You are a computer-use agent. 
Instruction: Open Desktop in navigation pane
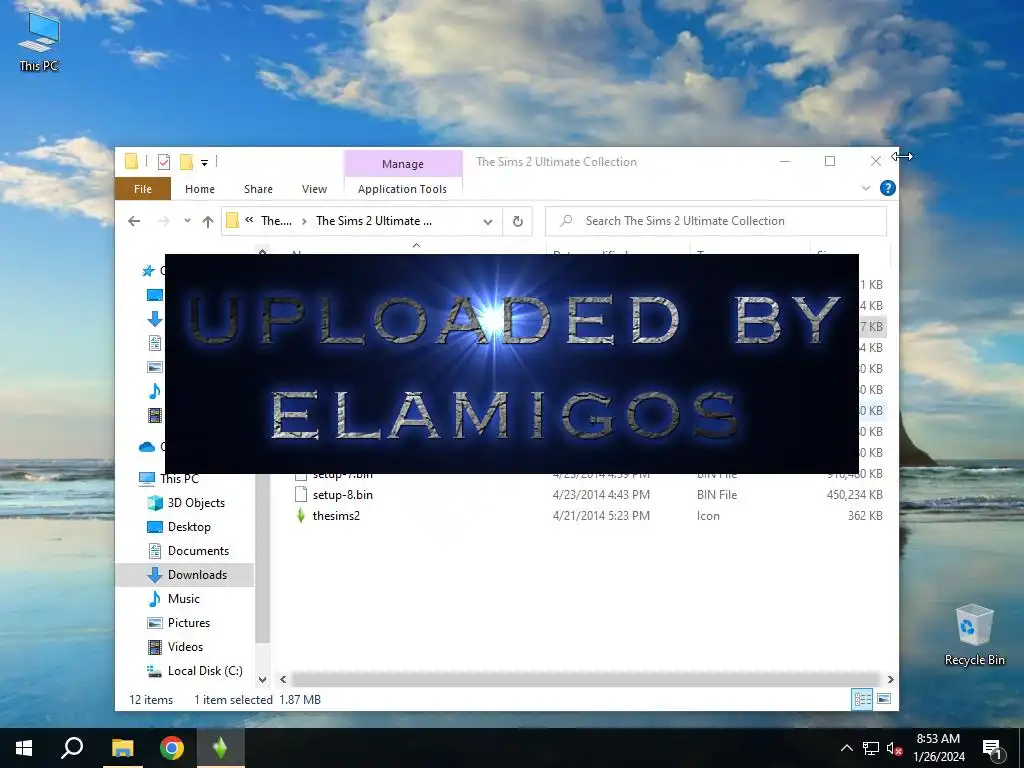click(189, 527)
